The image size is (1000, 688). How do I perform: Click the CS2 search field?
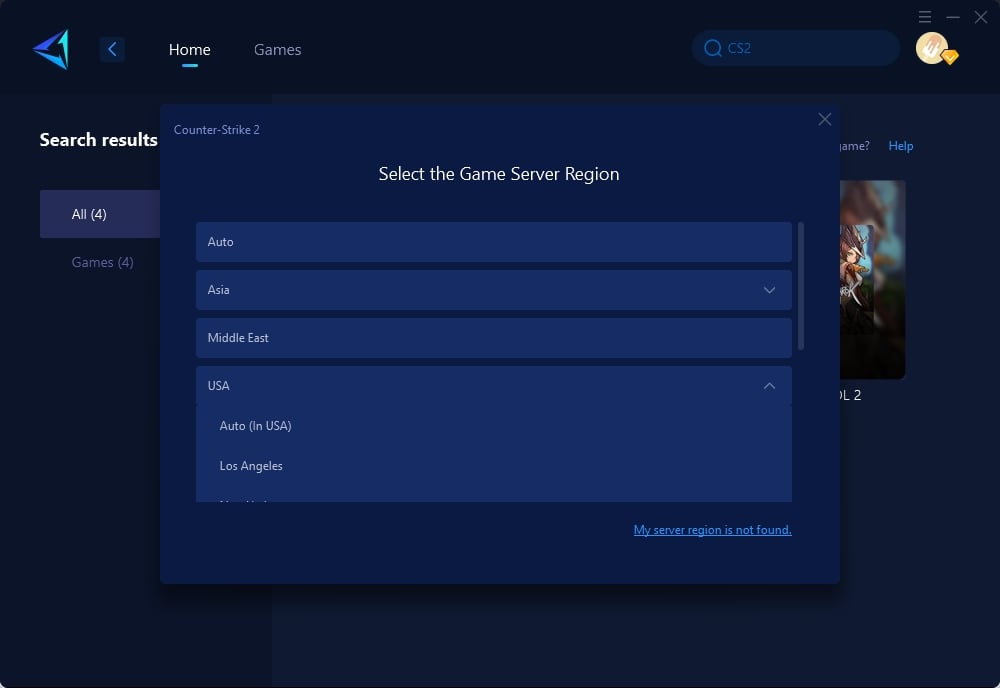[x=796, y=48]
